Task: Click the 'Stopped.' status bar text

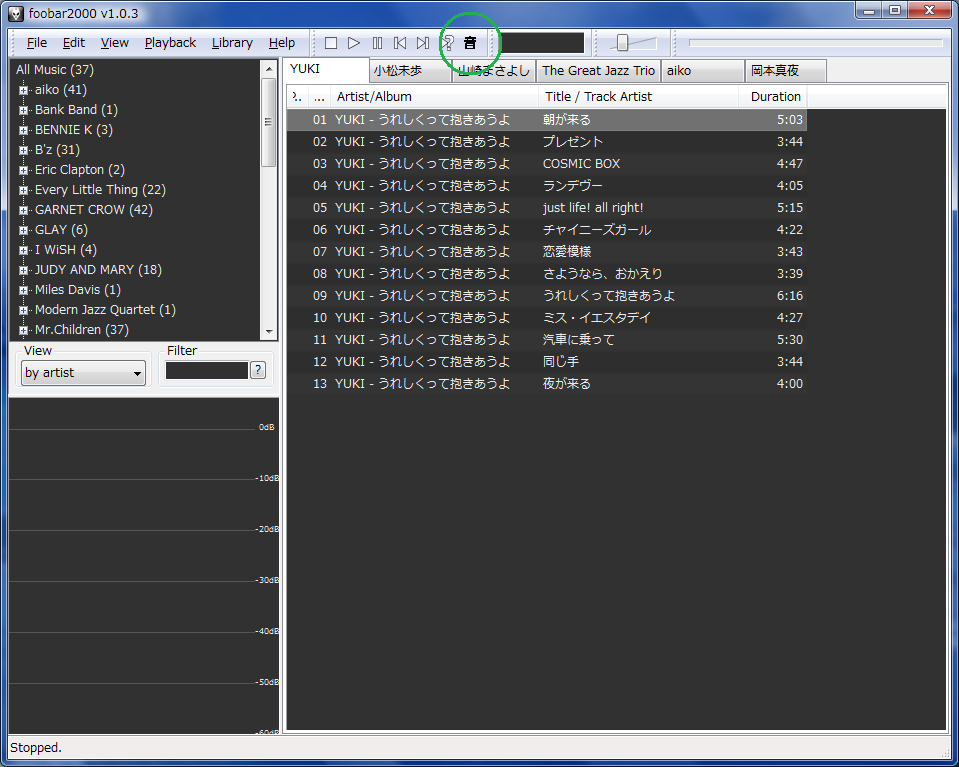Action: [x=35, y=748]
